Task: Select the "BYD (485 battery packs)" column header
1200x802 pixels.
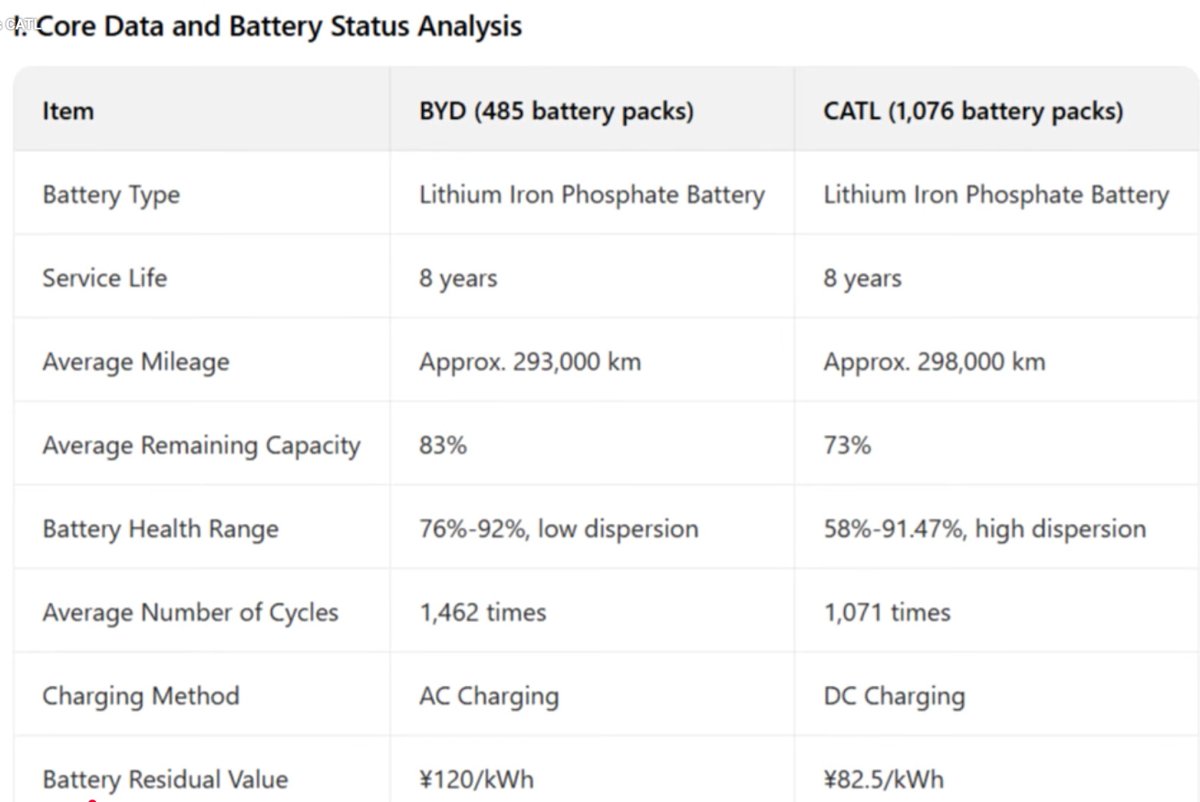Action: tap(556, 111)
